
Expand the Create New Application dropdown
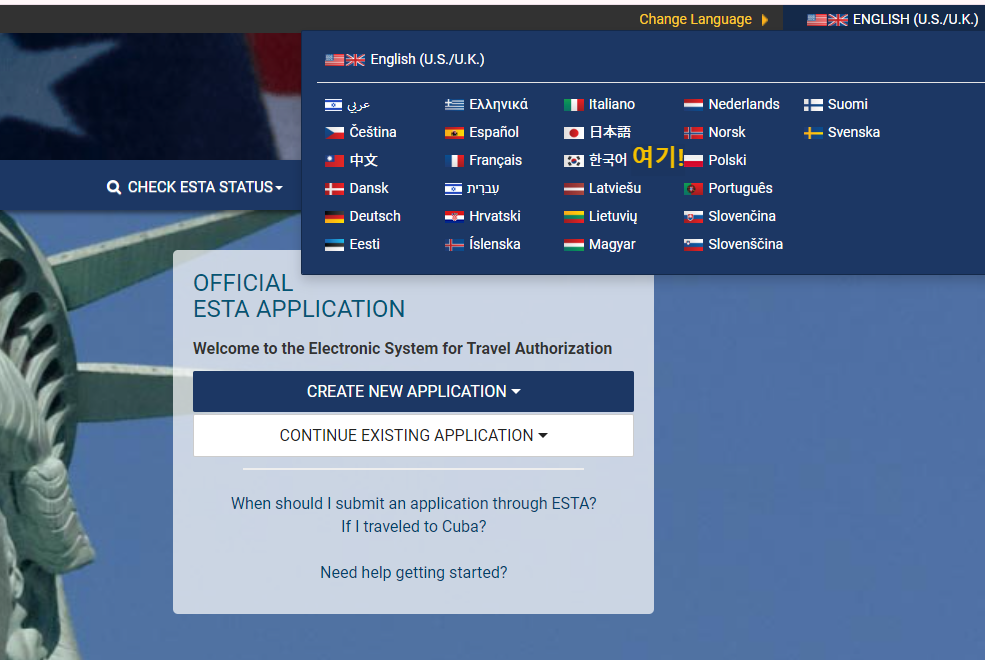click(413, 391)
